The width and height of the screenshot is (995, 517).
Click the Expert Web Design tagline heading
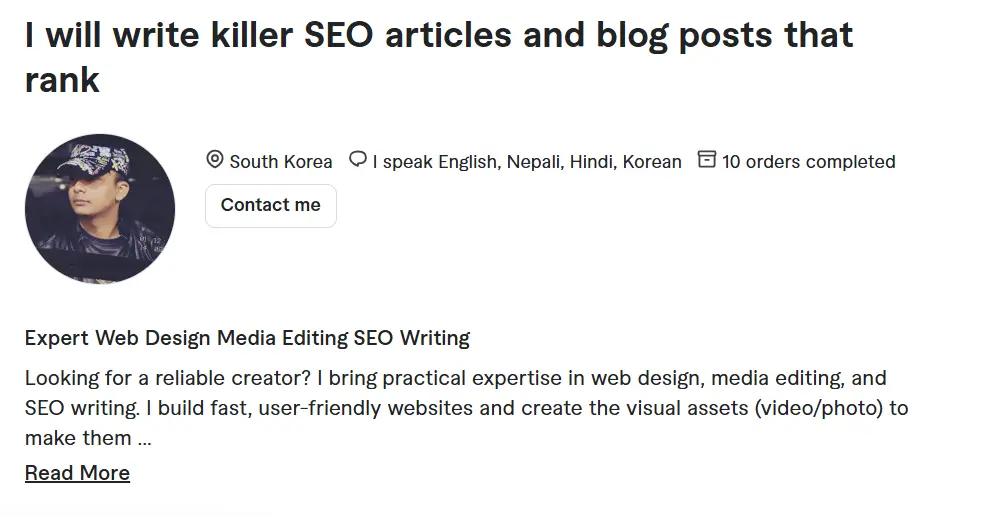coord(247,338)
